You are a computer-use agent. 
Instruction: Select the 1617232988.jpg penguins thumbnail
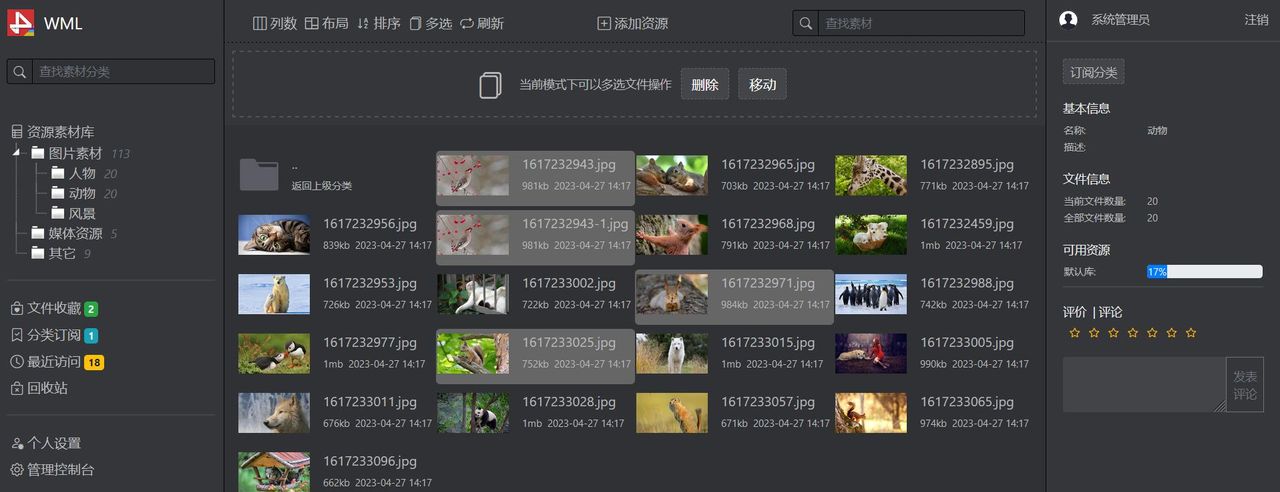[871, 294]
